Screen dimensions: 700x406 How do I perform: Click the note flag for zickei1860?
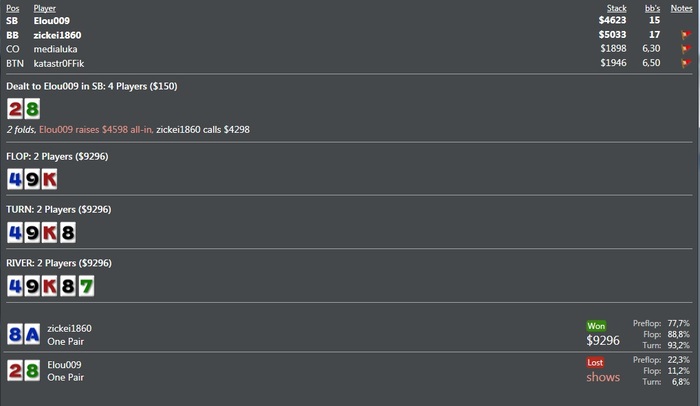click(x=685, y=35)
